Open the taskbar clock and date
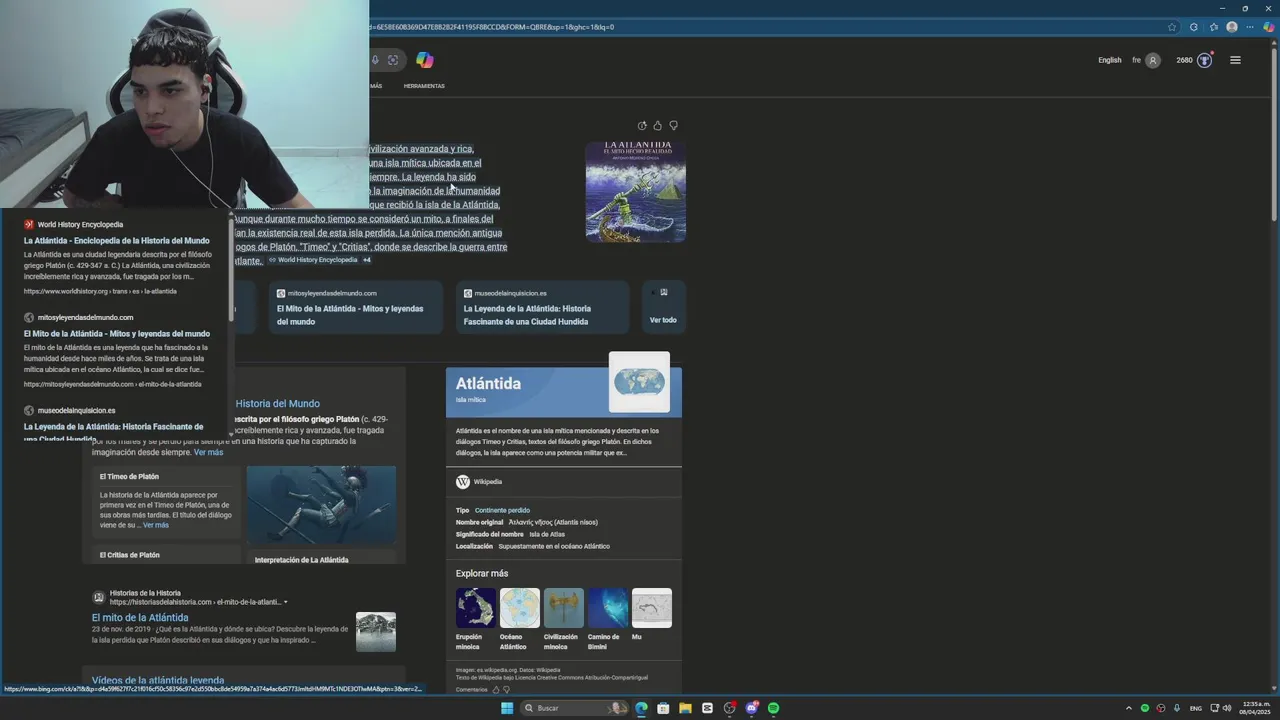1280x720 pixels. pyautogui.click(x=1254, y=708)
